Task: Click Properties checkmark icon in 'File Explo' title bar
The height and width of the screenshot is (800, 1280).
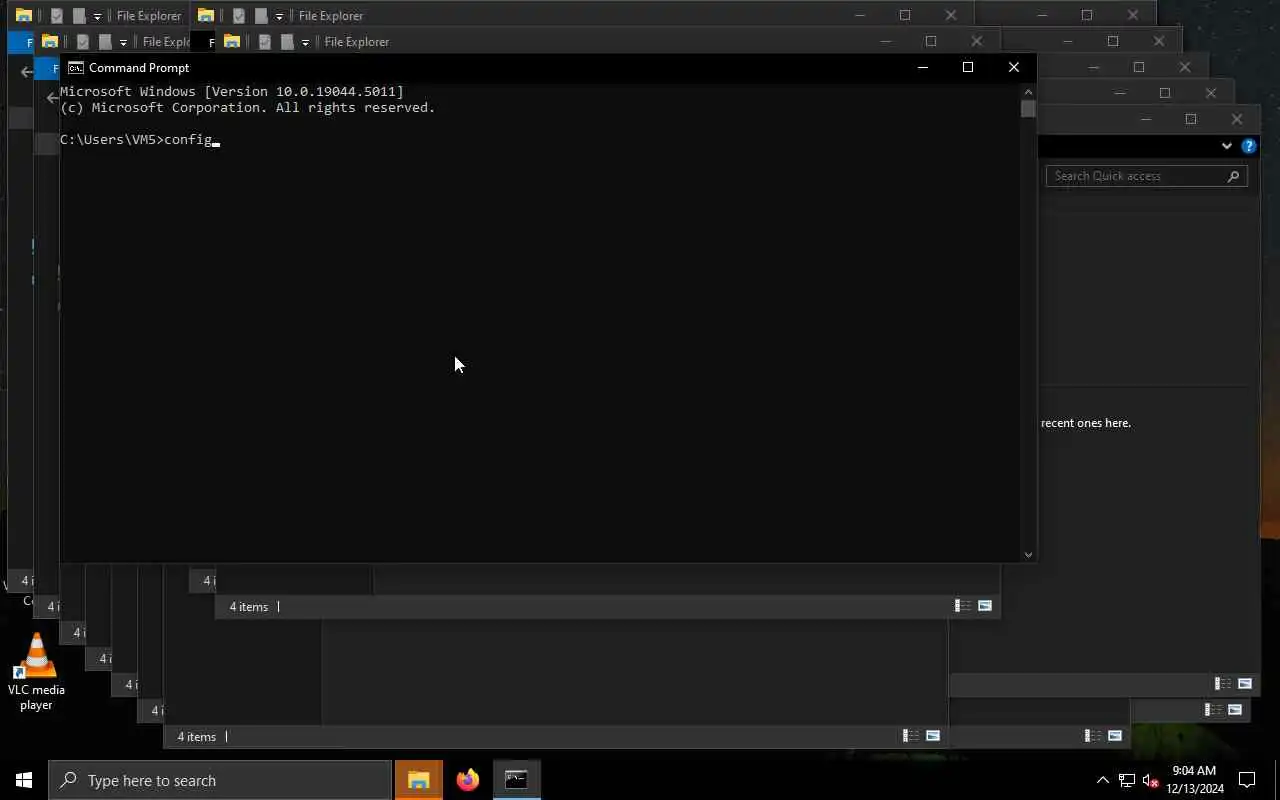Action: point(83,42)
